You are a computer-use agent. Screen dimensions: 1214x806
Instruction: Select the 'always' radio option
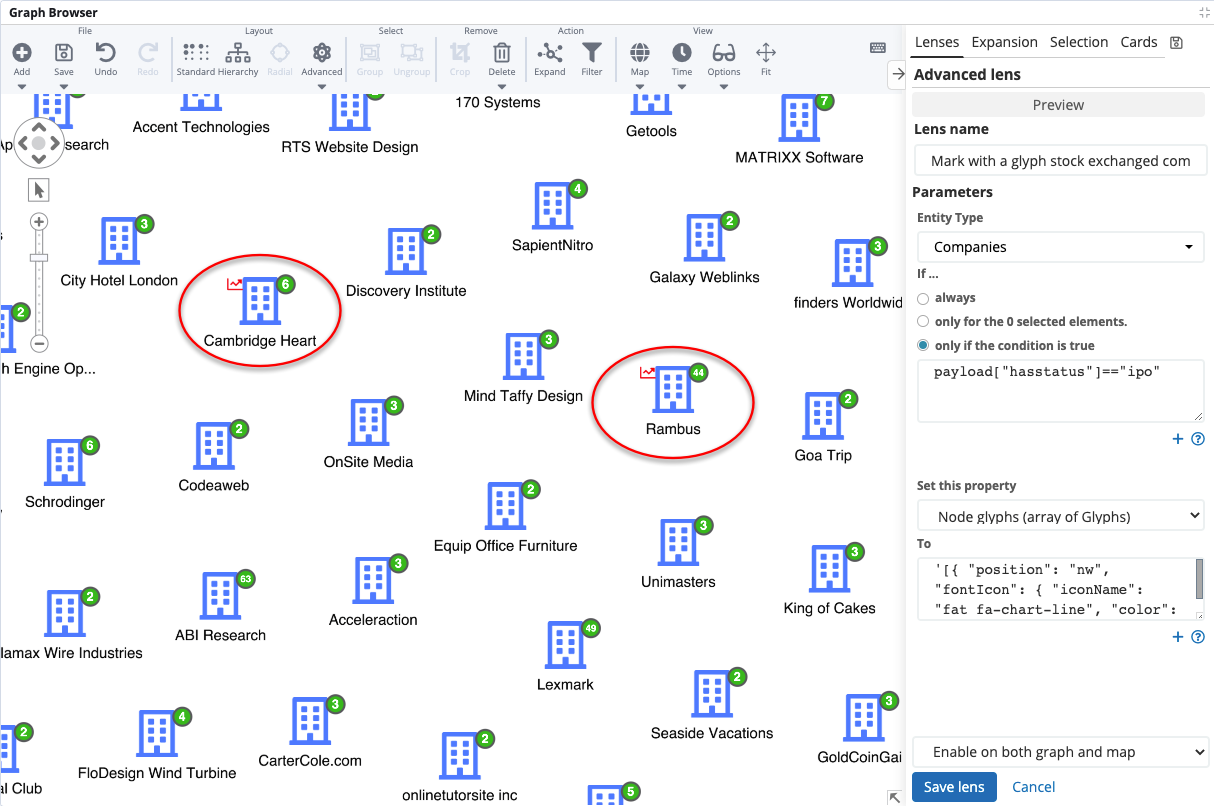click(923, 298)
